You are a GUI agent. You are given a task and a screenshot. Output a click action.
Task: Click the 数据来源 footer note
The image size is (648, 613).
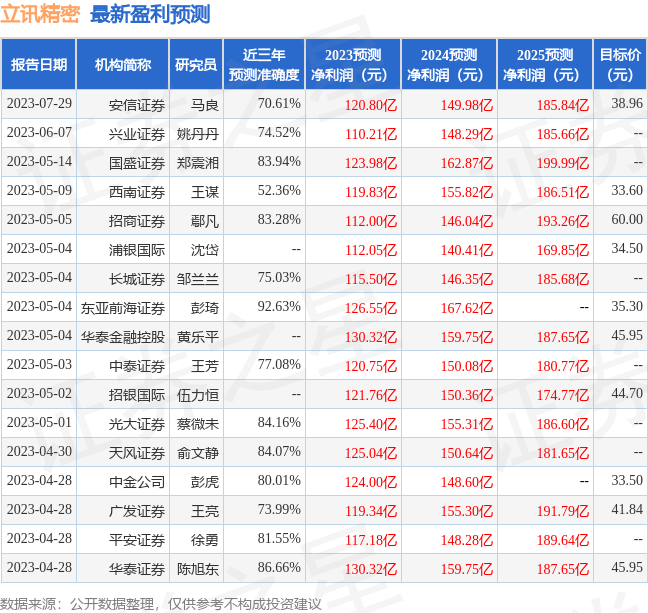click(x=160, y=604)
